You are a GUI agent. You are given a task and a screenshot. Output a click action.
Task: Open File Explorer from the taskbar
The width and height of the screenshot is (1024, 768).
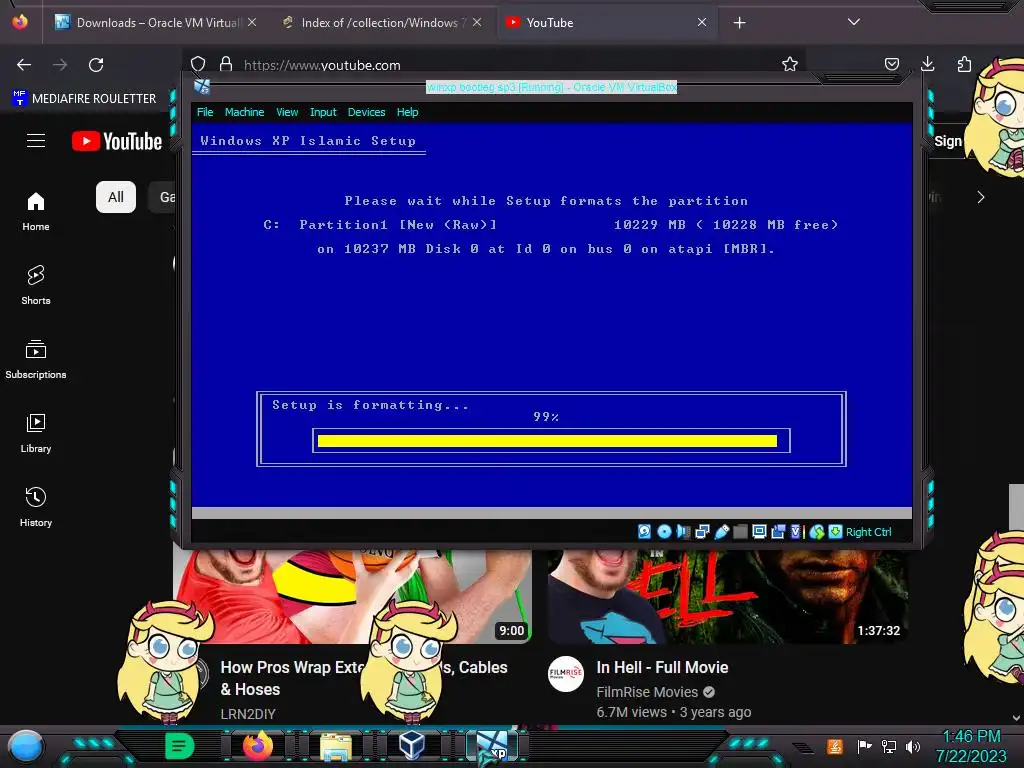(x=335, y=746)
